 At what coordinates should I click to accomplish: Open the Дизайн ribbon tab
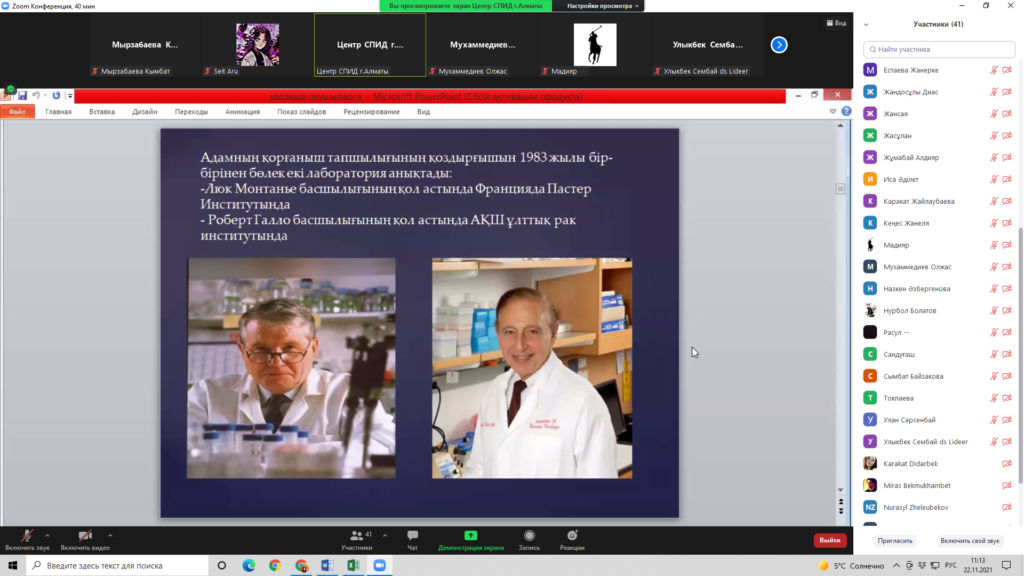[x=145, y=112]
